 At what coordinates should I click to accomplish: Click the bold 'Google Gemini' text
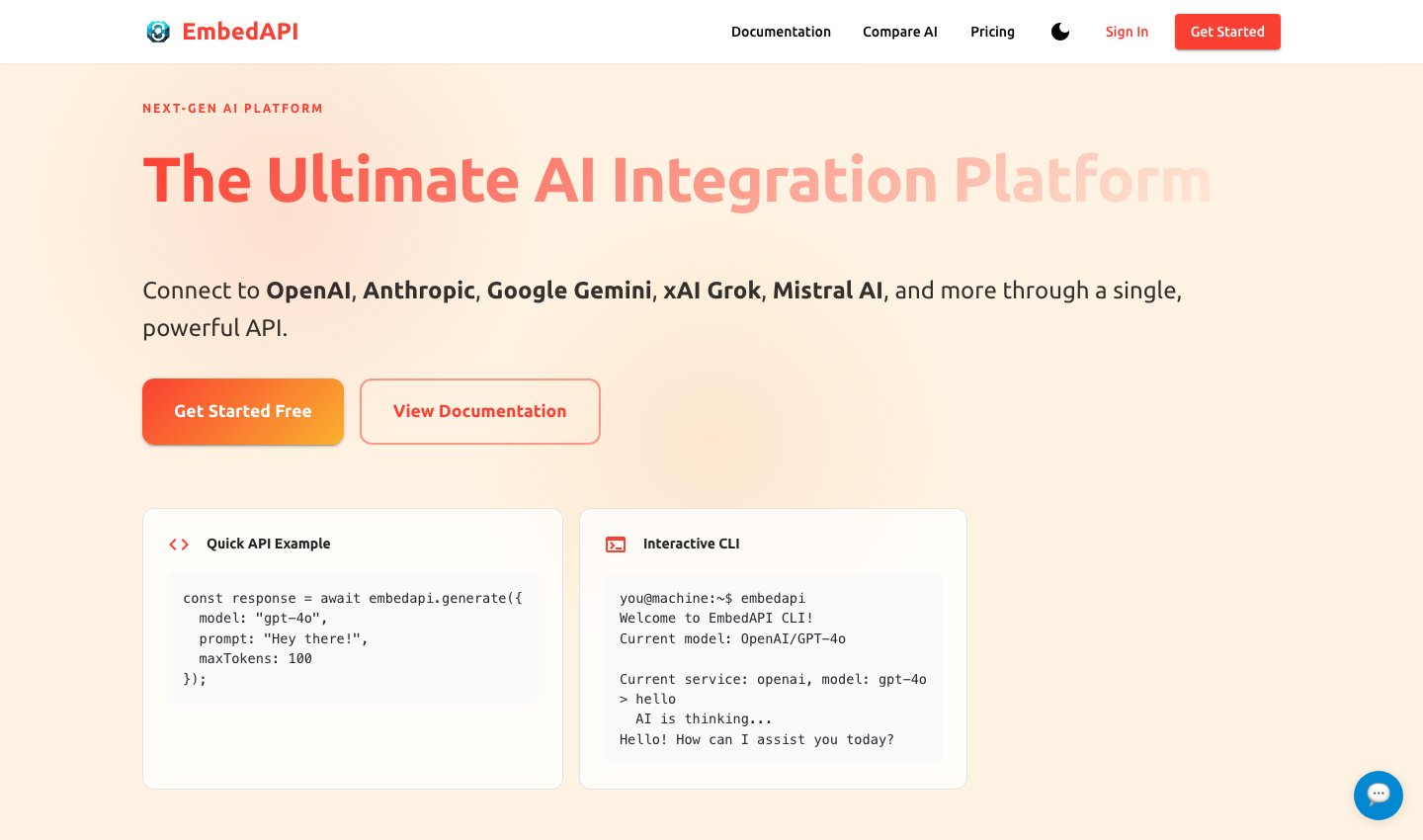coord(569,291)
